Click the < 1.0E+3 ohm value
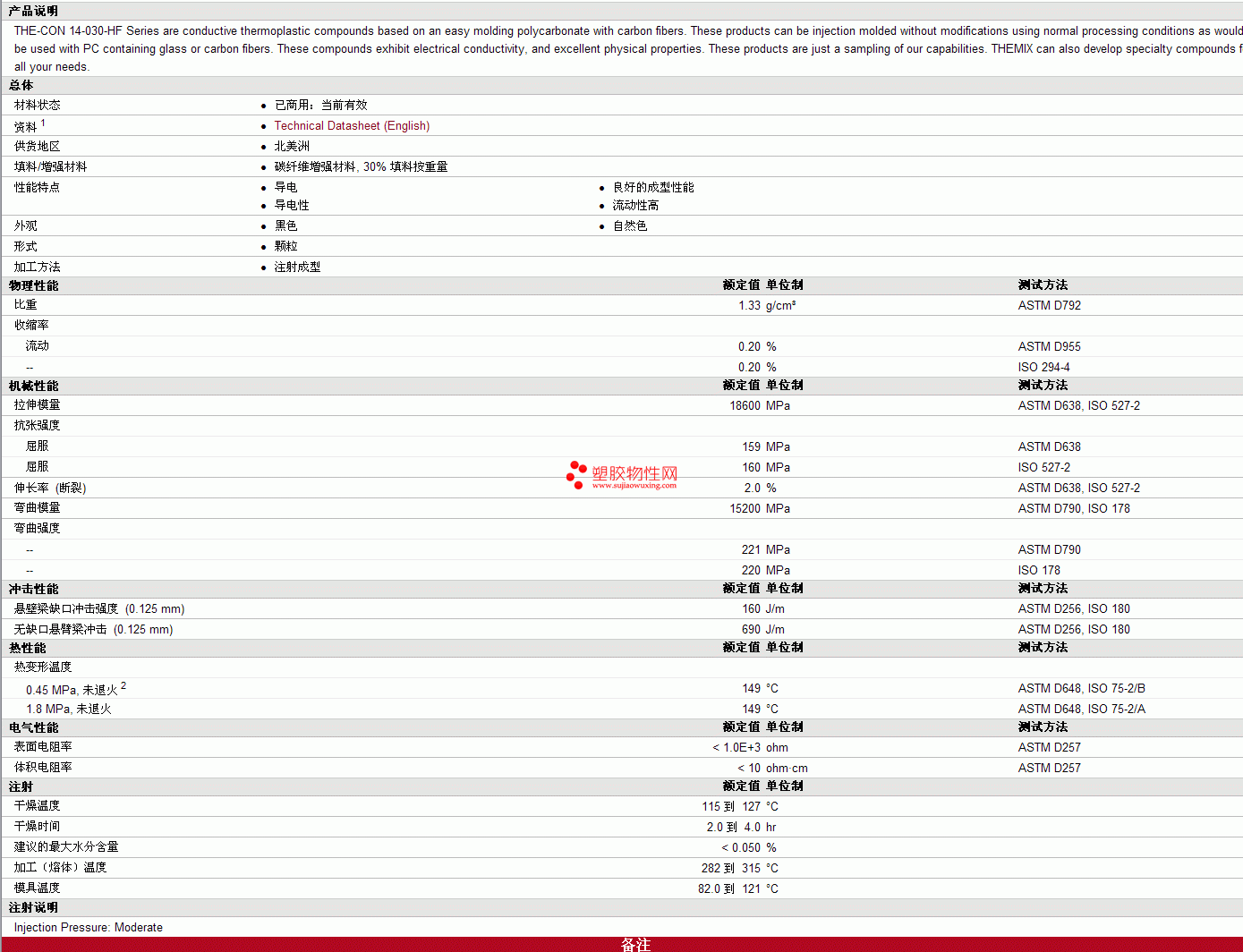This screenshot has height=952, width=1243. click(x=750, y=748)
